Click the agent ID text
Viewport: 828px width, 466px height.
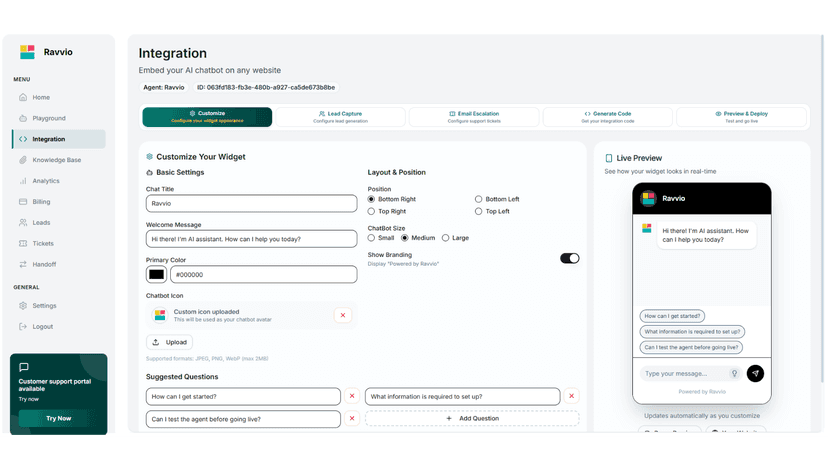point(266,87)
